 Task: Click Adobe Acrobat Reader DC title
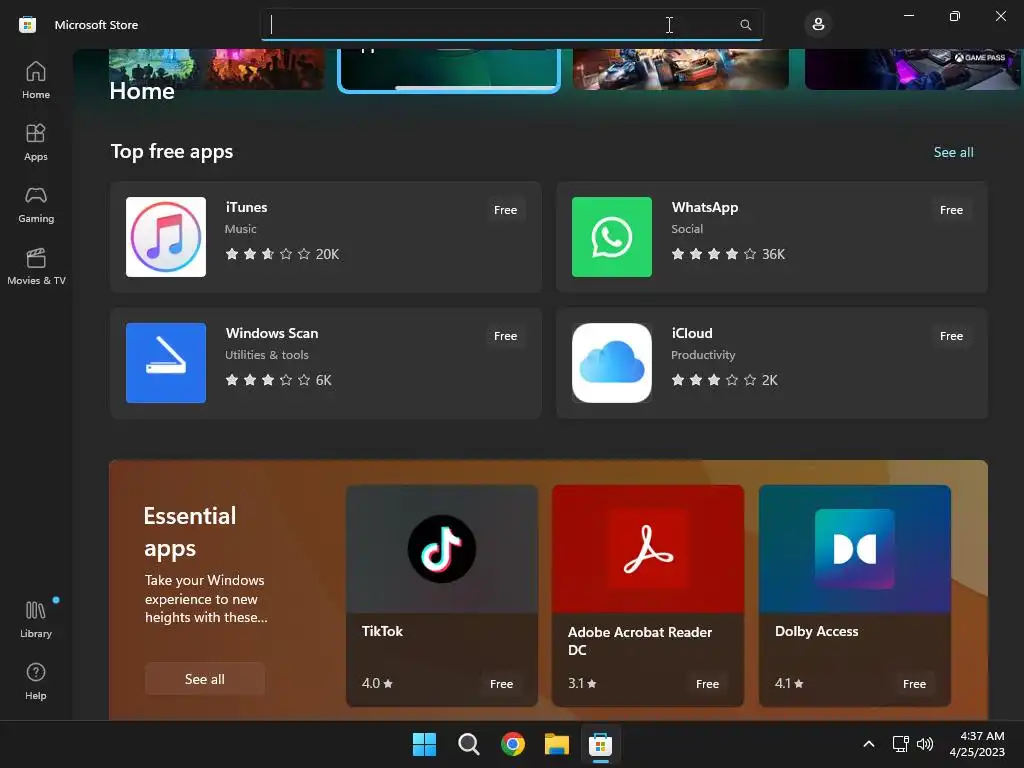pyautogui.click(x=639, y=641)
